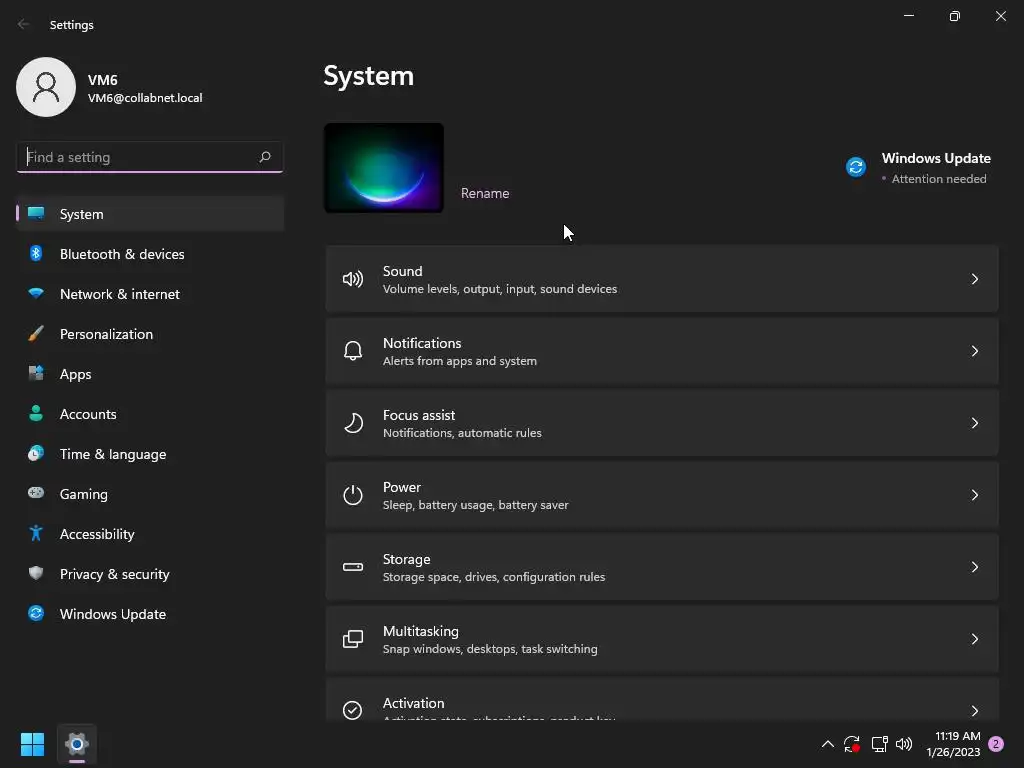
Task: Click the tray network display icon
Action: click(879, 744)
